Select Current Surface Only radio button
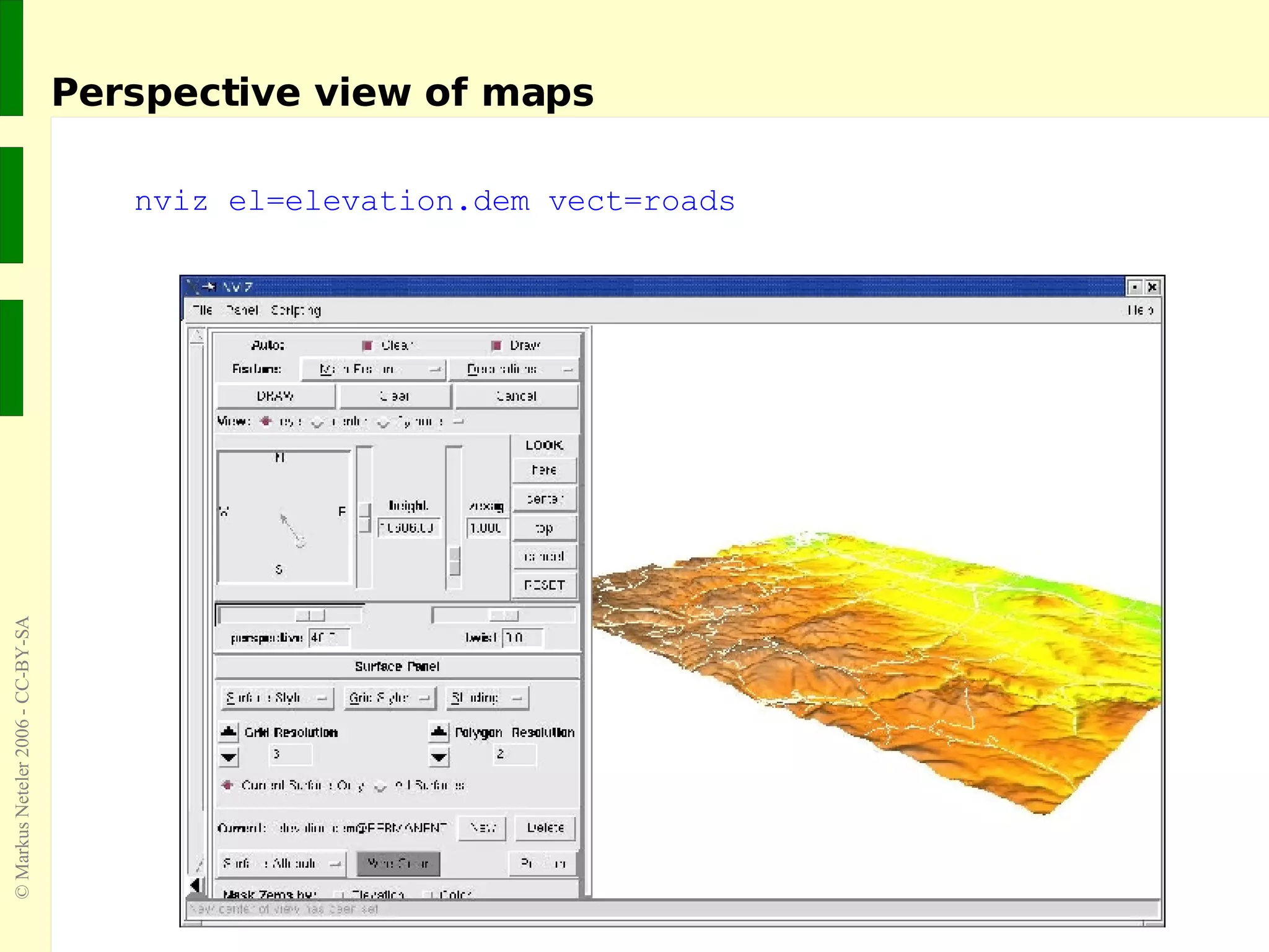Viewport: 1269px width, 952px height. tap(227, 785)
